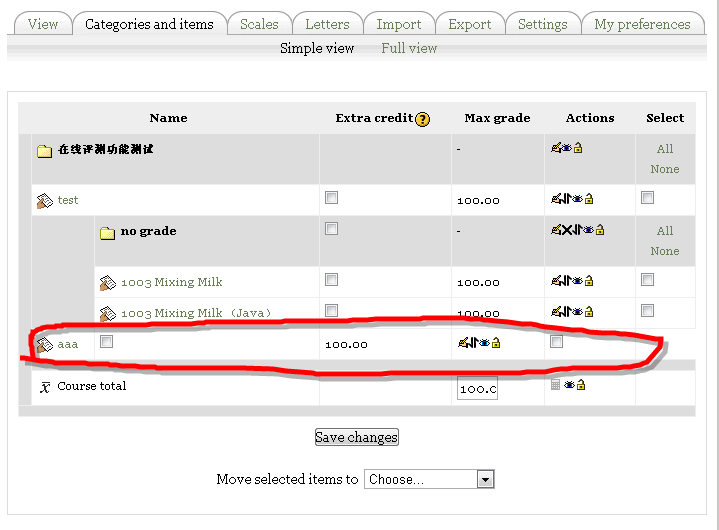
Task: Lock the aaa grade item
Action: tap(496, 342)
